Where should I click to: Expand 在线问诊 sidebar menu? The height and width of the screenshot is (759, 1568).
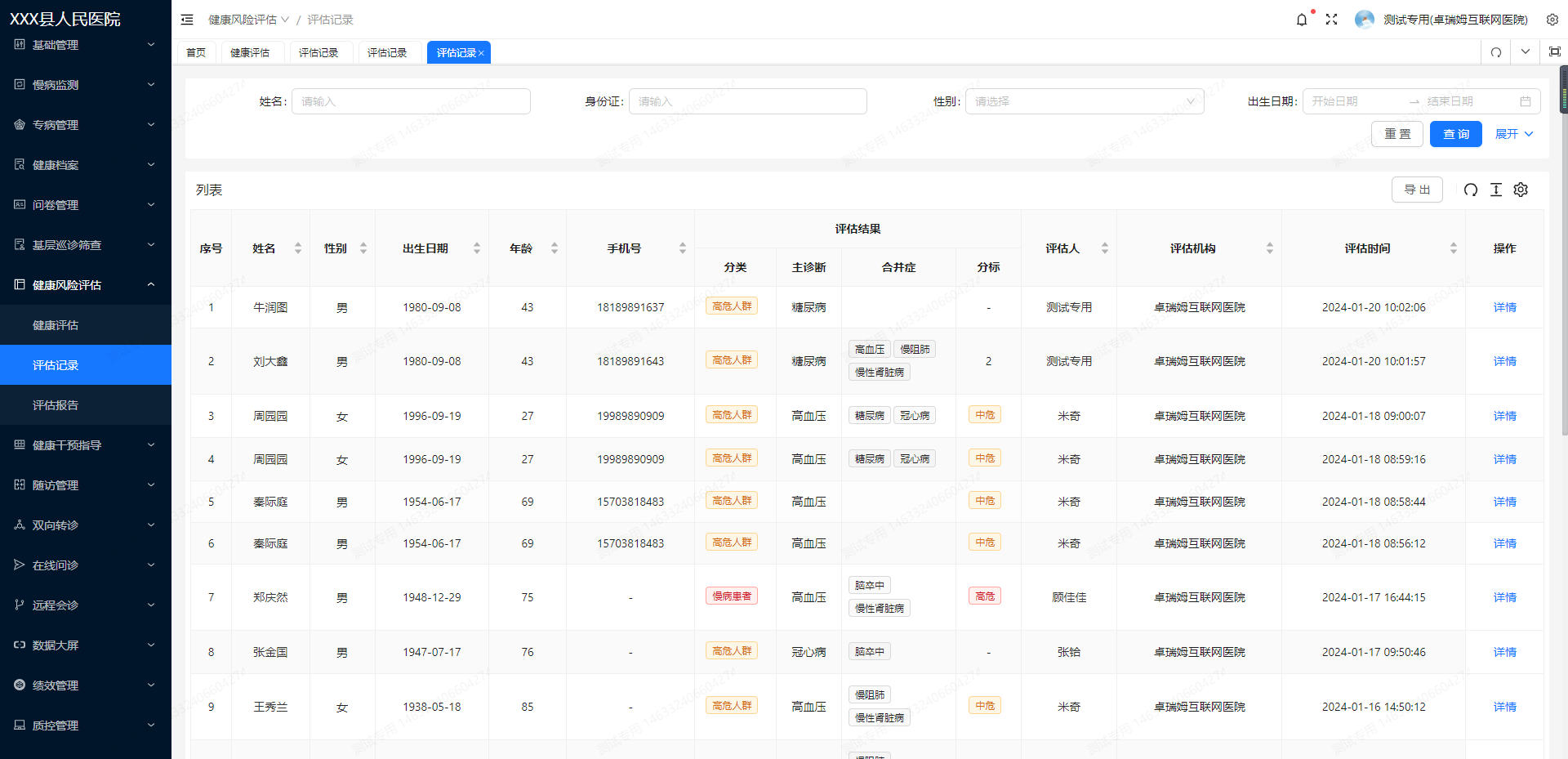click(86, 565)
